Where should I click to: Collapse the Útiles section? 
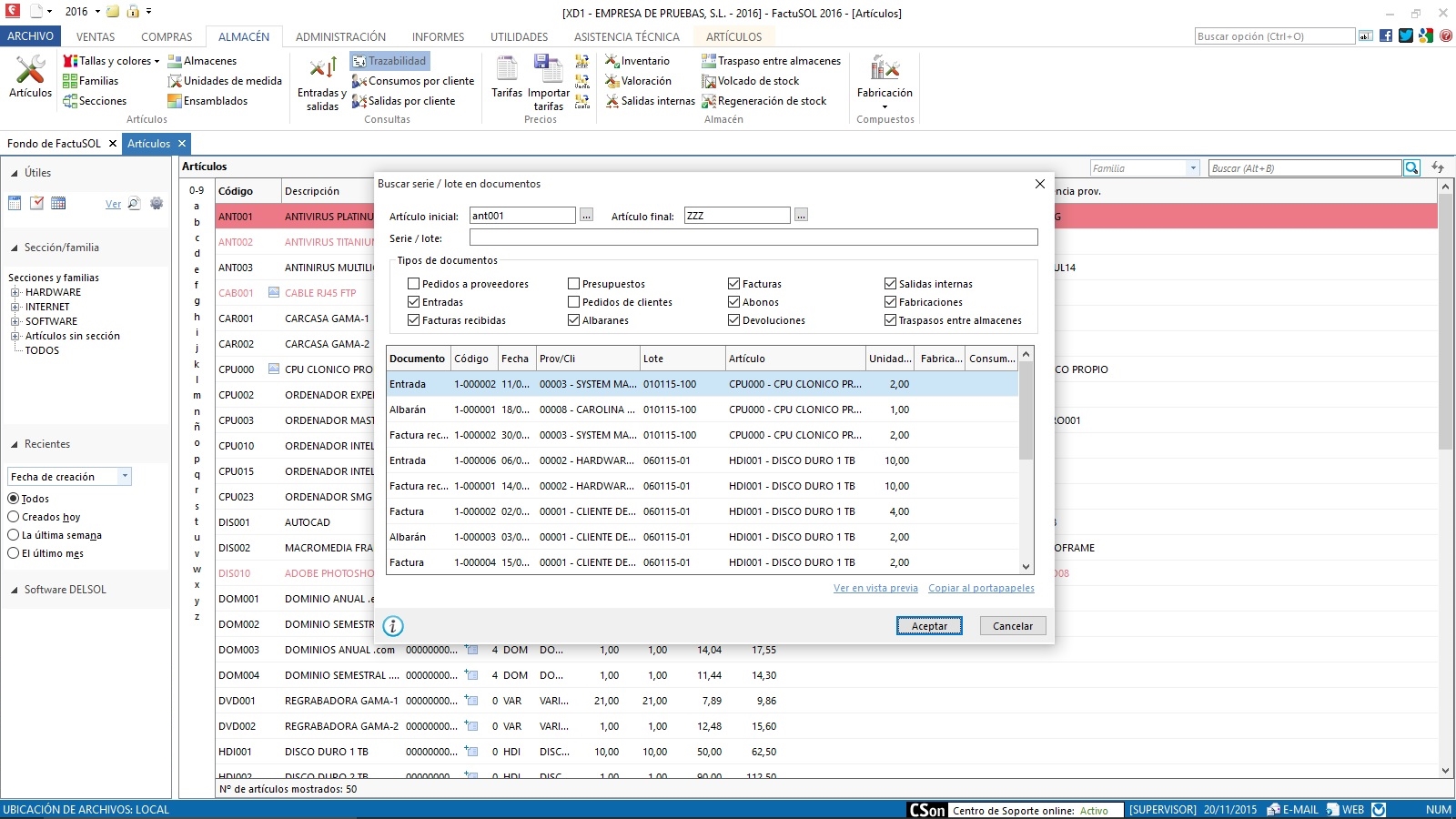pos(15,173)
